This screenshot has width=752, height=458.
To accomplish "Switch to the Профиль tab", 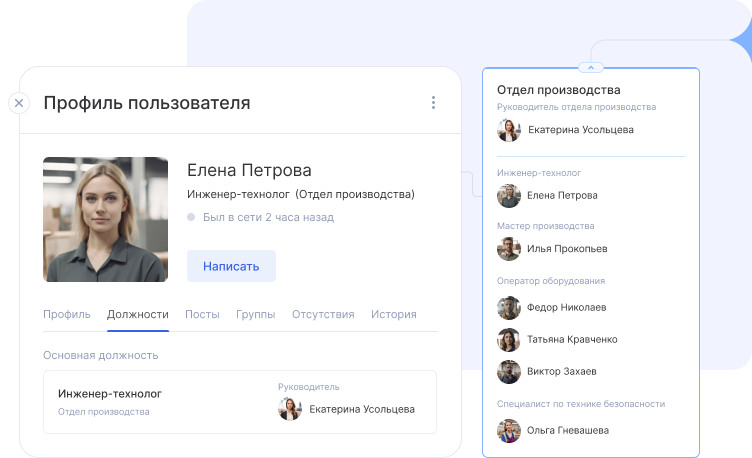I will 67,314.
